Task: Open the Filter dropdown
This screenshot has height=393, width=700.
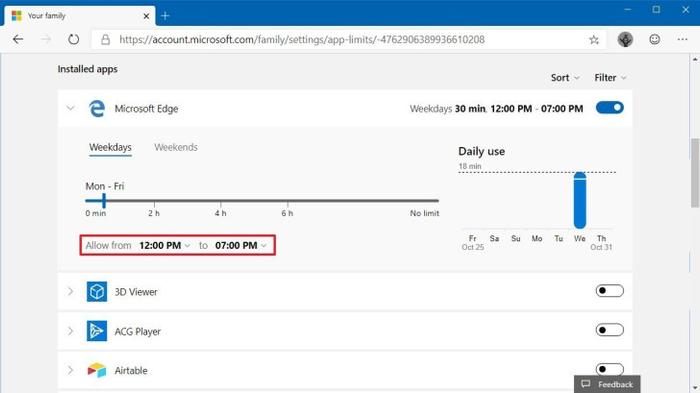Action: coord(610,78)
